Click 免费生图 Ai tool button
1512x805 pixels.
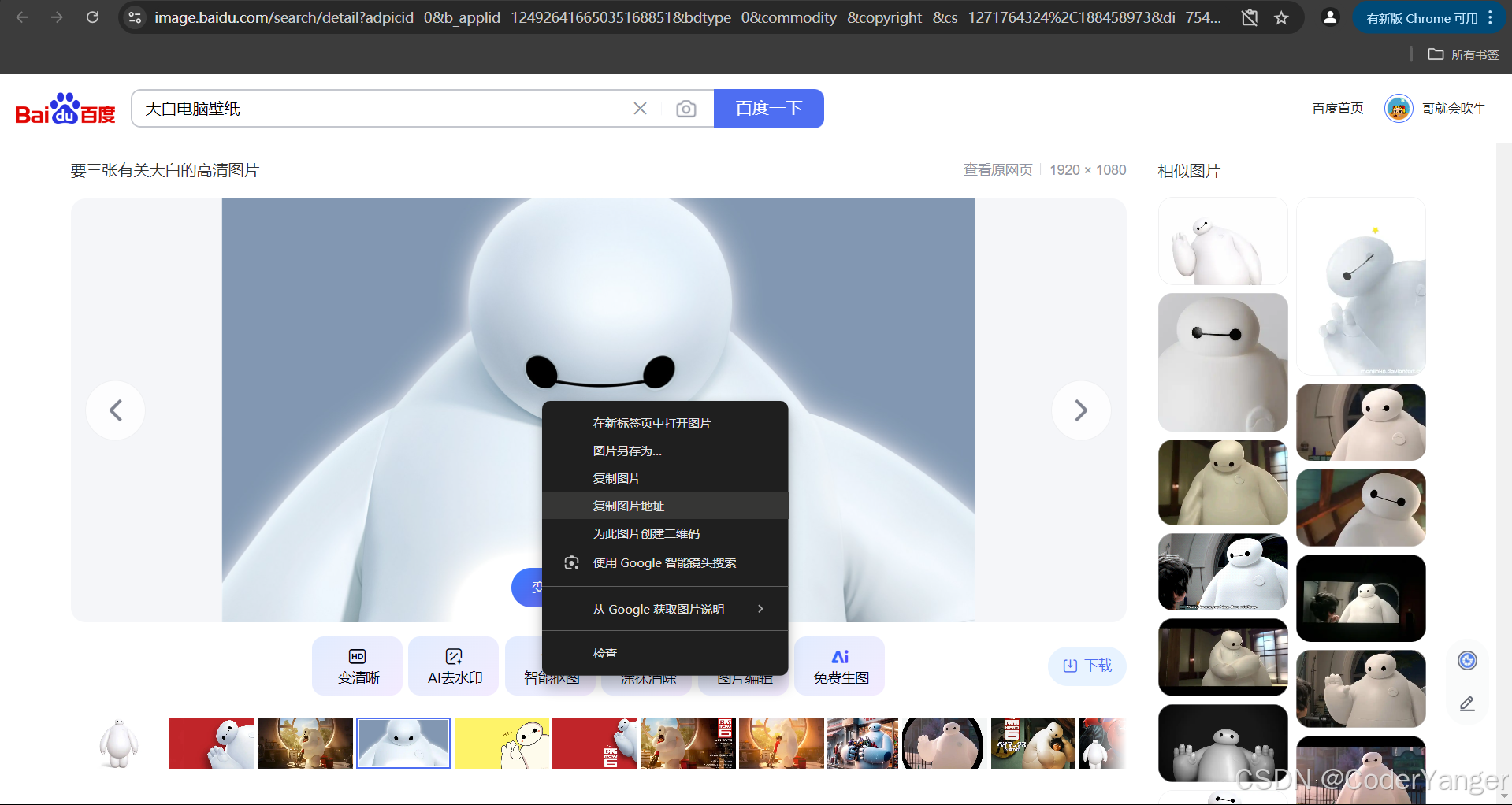[x=840, y=666]
